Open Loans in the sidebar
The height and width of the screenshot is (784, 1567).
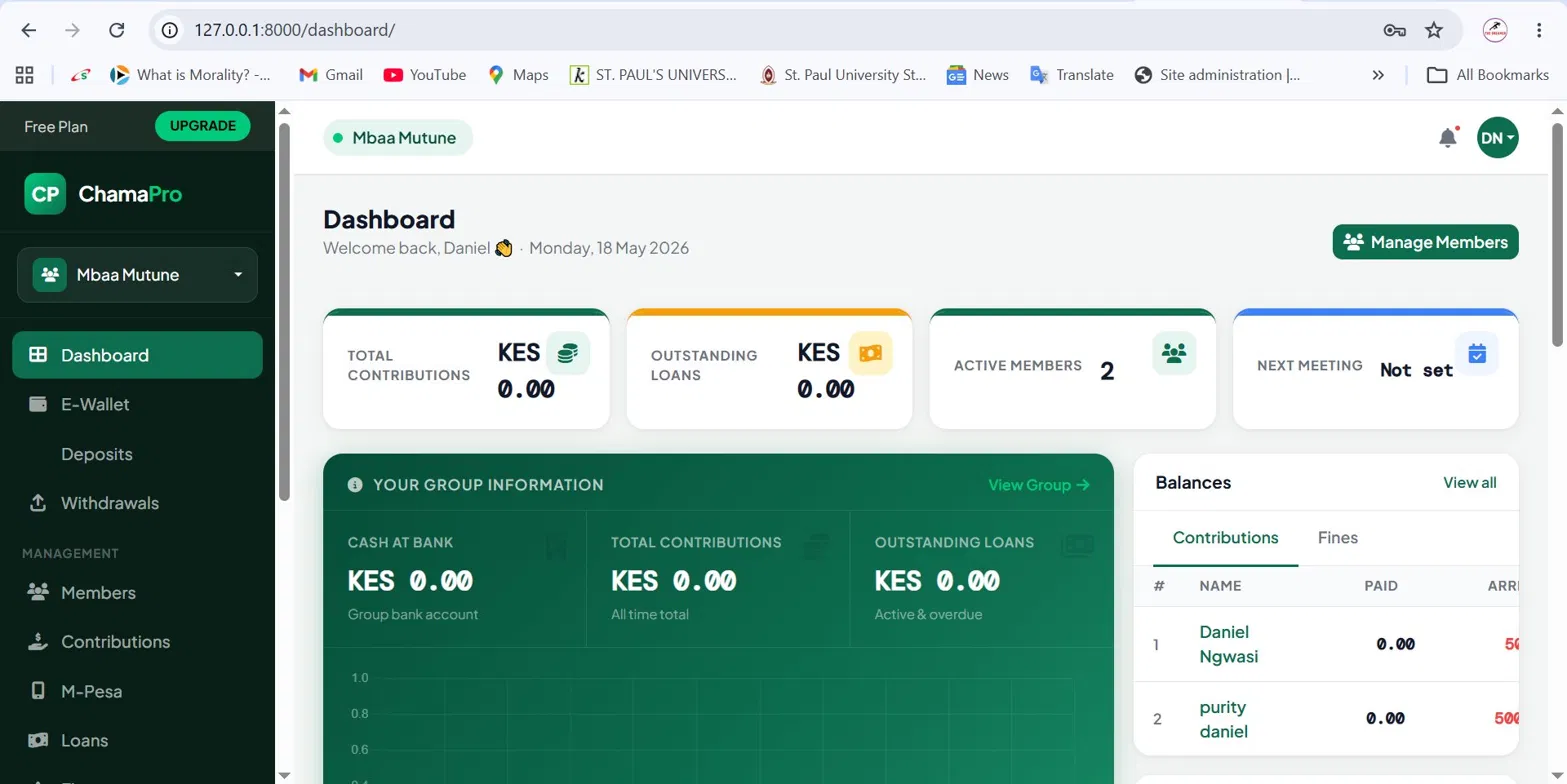[137, 741]
